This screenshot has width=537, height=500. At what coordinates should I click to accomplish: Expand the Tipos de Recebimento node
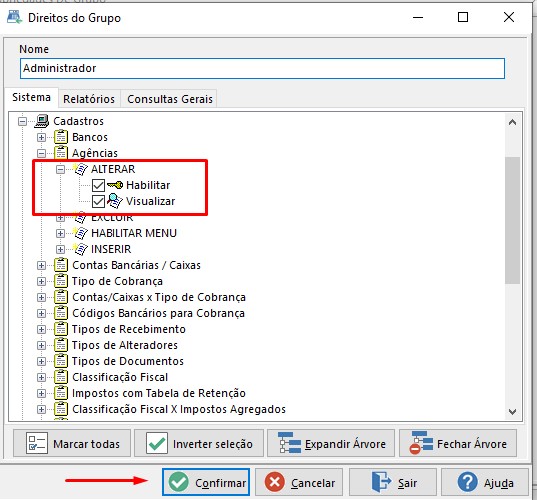coord(41,329)
